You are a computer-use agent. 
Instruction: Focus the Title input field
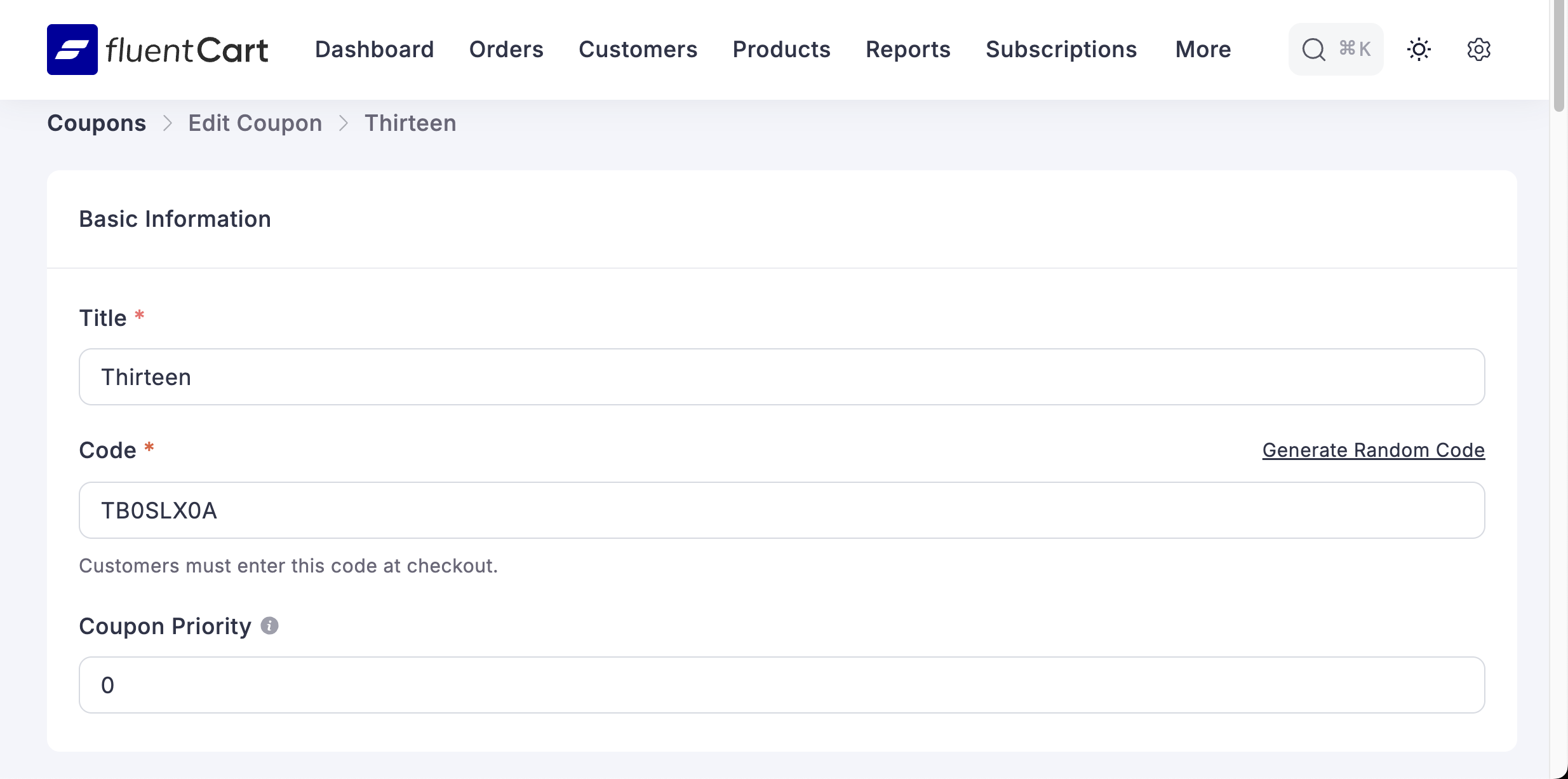[x=781, y=377]
